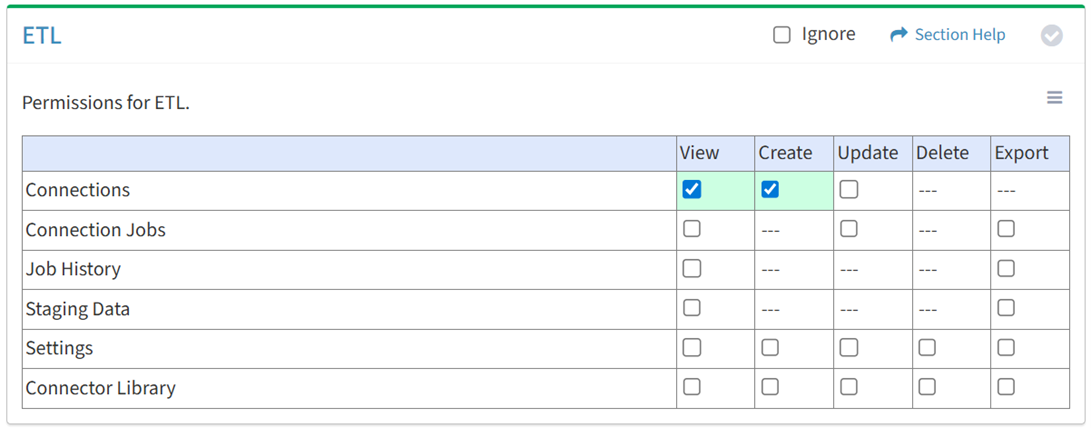The image size is (1091, 428).
Task: Click the ETL section title
Action: click(42, 36)
